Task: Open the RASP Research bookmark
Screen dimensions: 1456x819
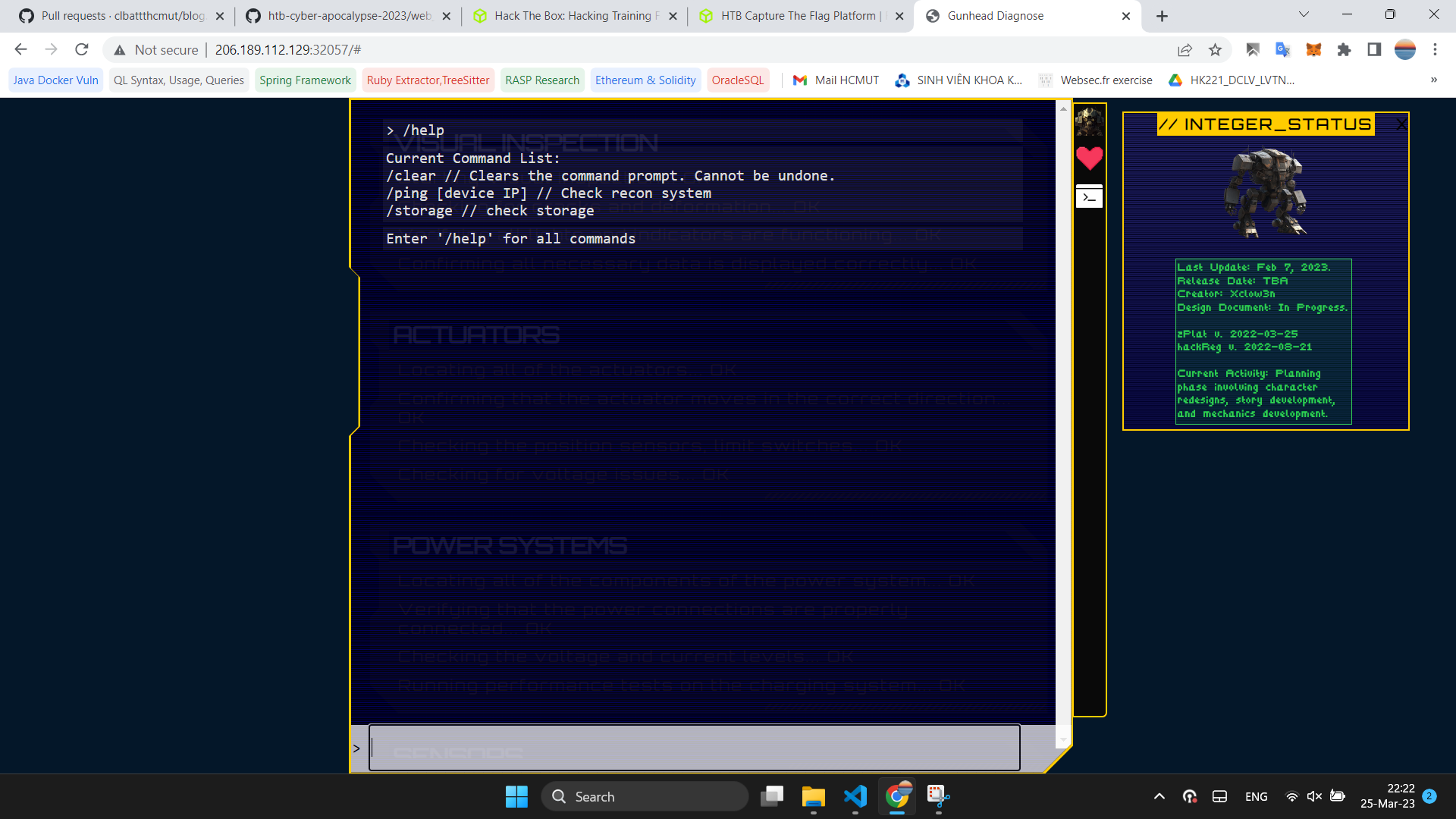Action: coord(541,80)
